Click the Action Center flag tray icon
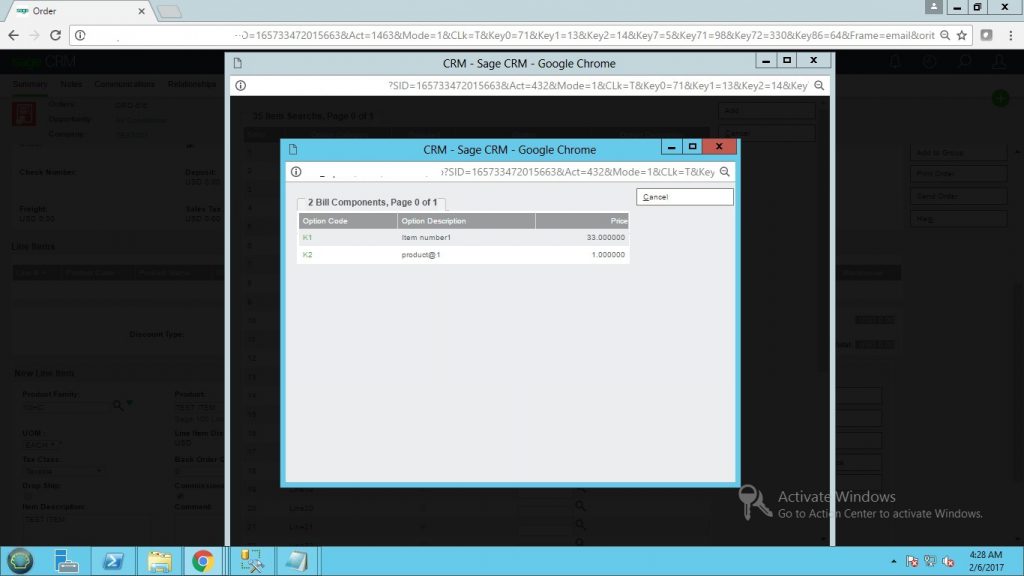Viewport: 1024px width, 576px height. [912, 562]
